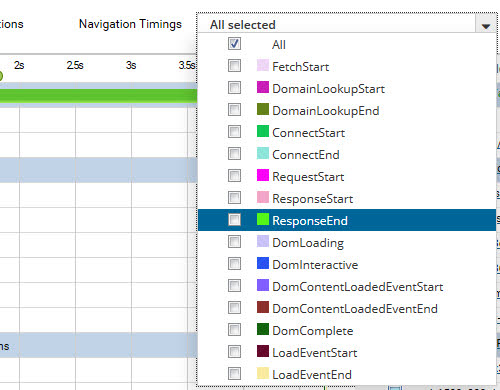
Task: Select the ConnectStart option label
Action: tap(308, 133)
